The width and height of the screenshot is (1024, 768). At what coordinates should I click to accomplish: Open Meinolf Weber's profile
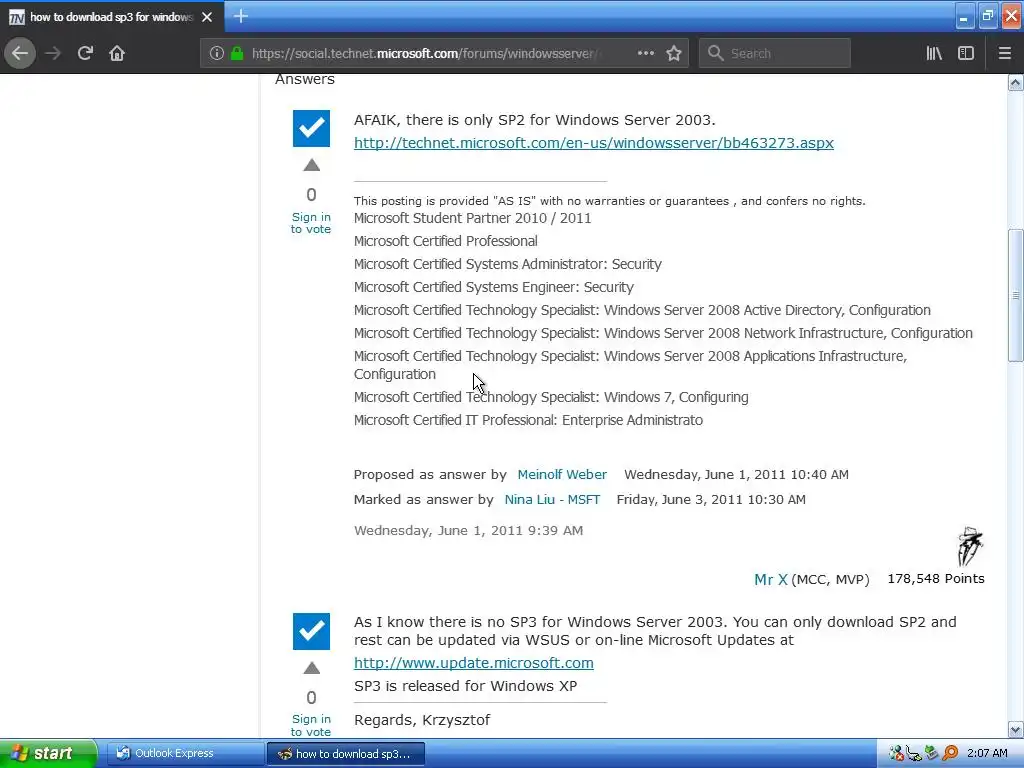tap(562, 475)
